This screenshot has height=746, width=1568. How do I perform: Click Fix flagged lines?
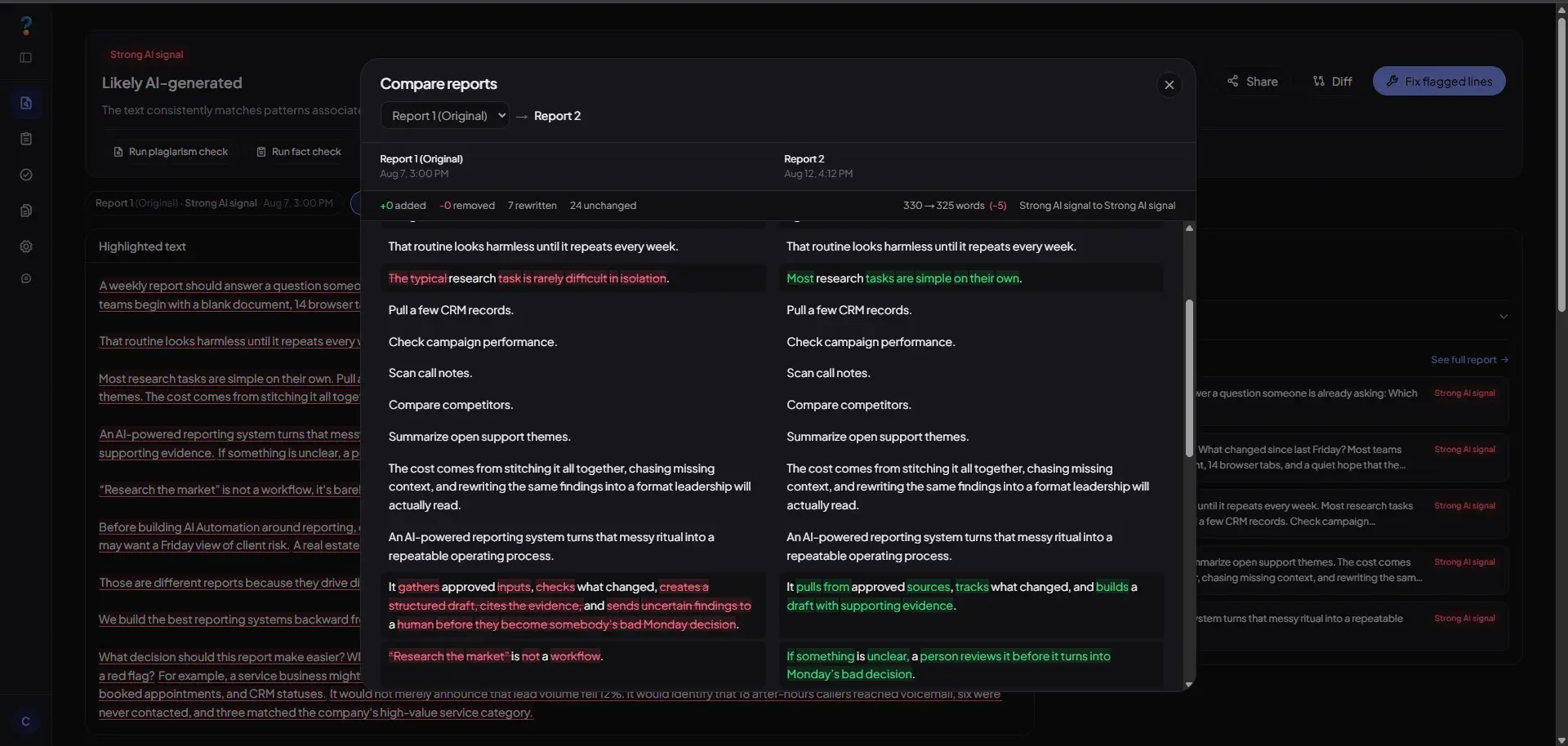click(x=1439, y=82)
